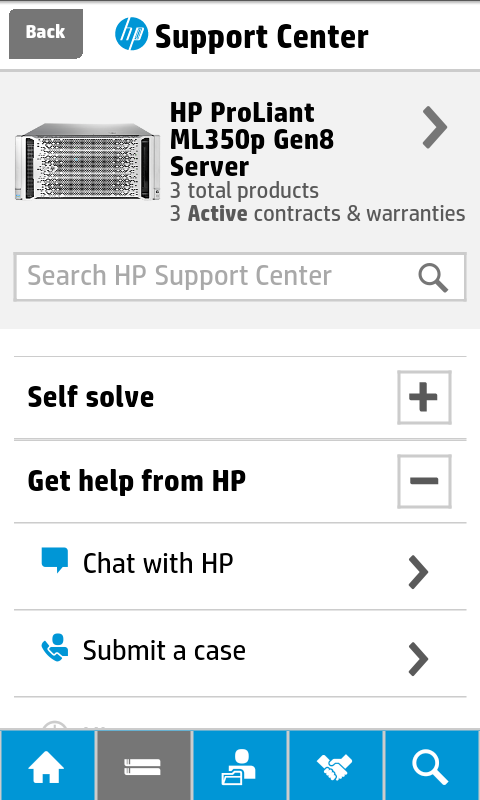Open the handshake contracts icon tab
The height and width of the screenshot is (800, 480).
tap(335, 765)
